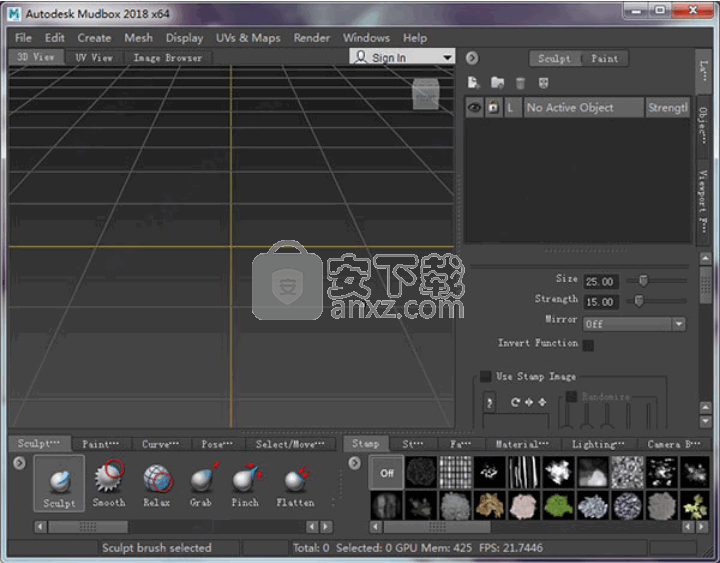Click the folder icon in Layers panel
This screenshot has width=720, height=563.
497,83
